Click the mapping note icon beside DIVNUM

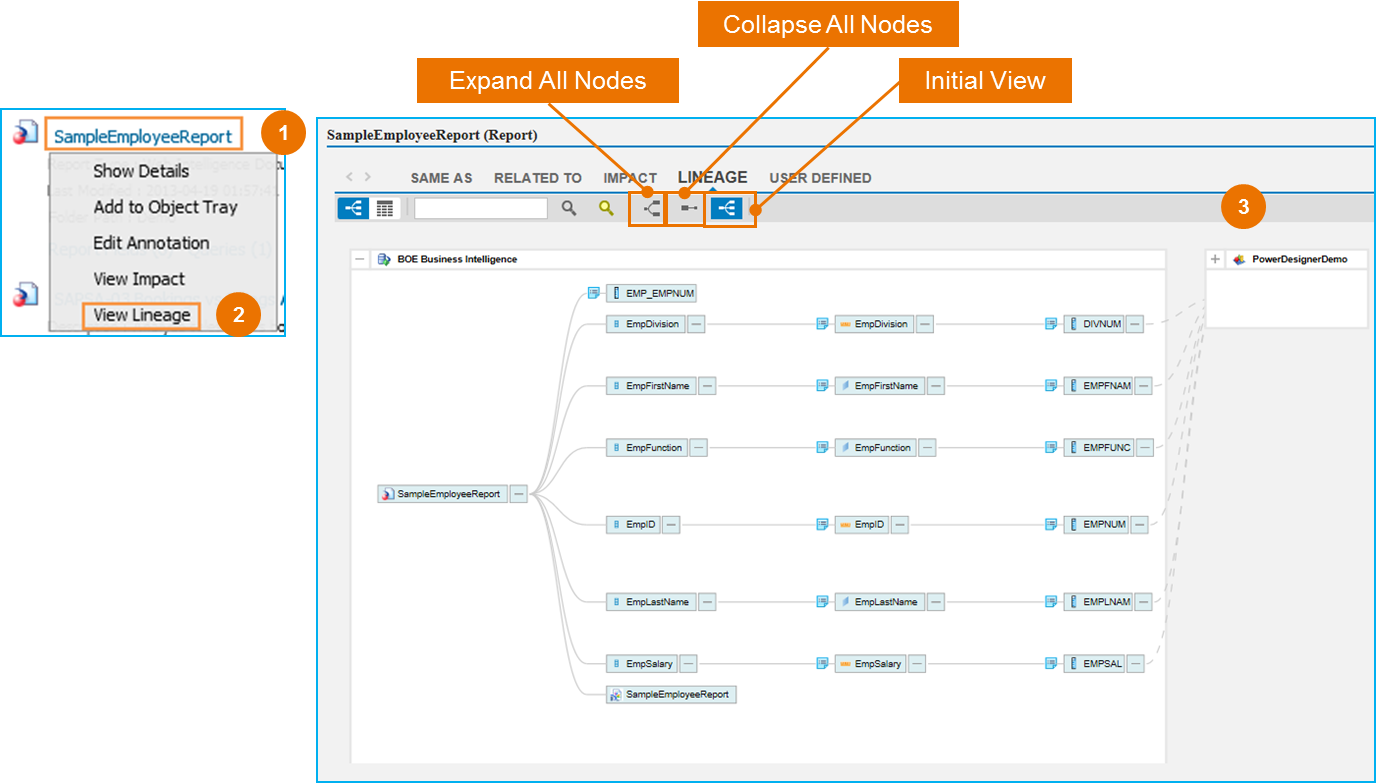pos(1051,324)
